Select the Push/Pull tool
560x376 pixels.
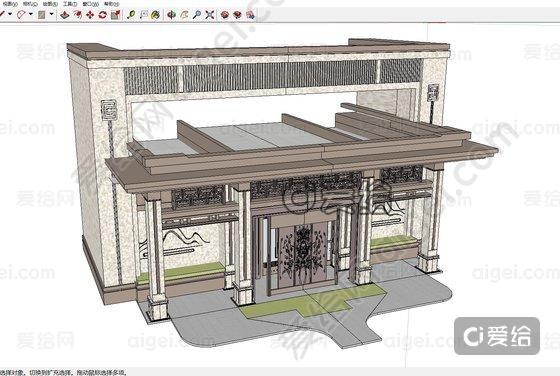(x=65, y=15)
